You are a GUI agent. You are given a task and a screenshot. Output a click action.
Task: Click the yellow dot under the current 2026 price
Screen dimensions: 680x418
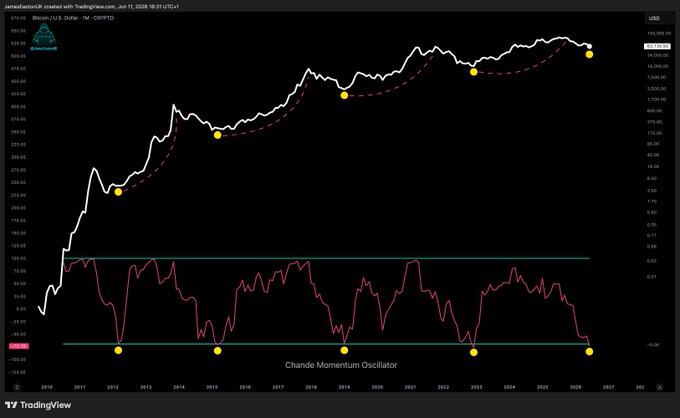coord(589,54)
